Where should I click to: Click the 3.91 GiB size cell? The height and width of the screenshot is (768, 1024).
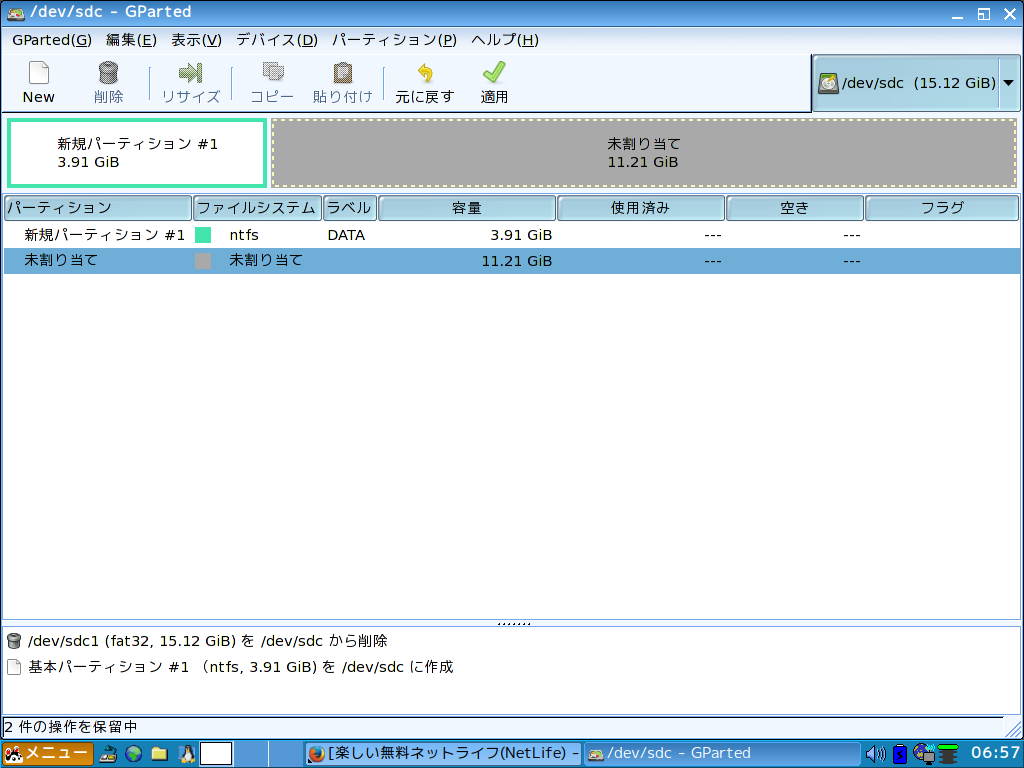(521, 235)
